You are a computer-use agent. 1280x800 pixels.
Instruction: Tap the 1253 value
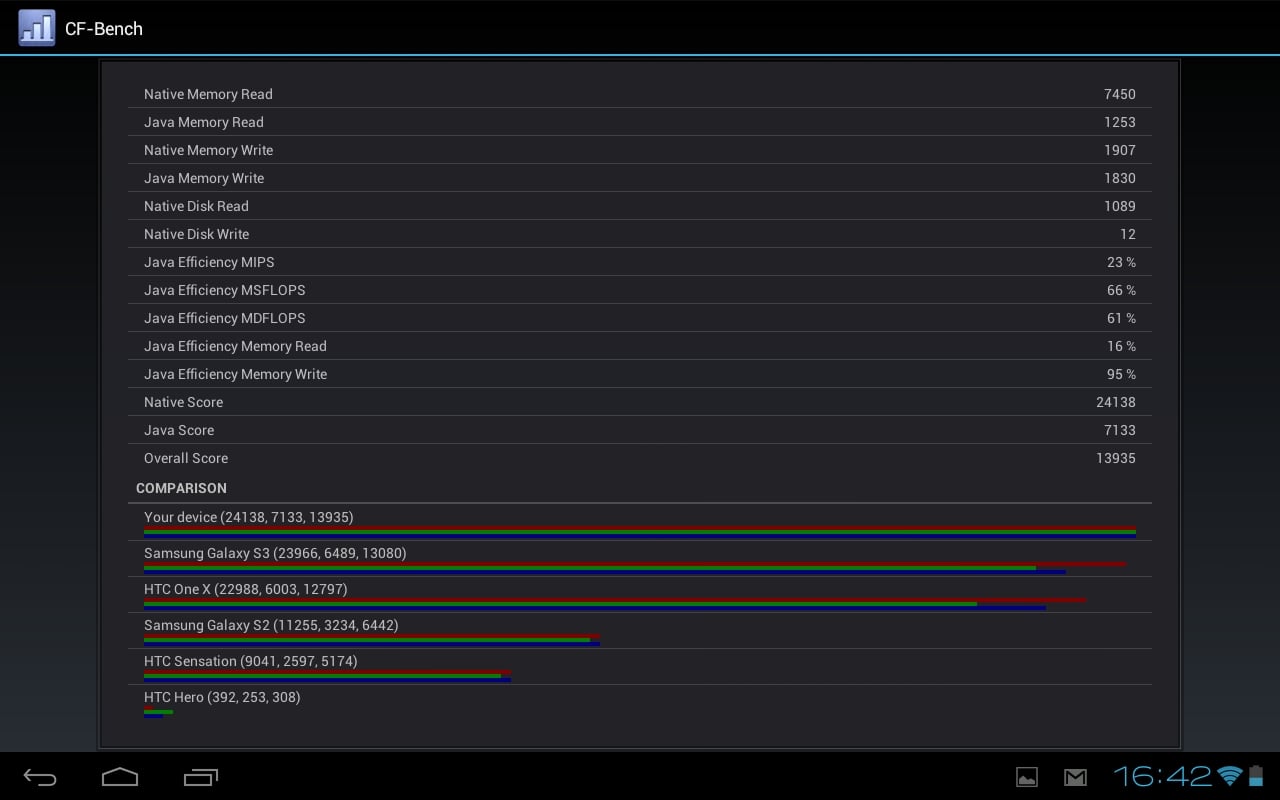tap(1120, 122)
